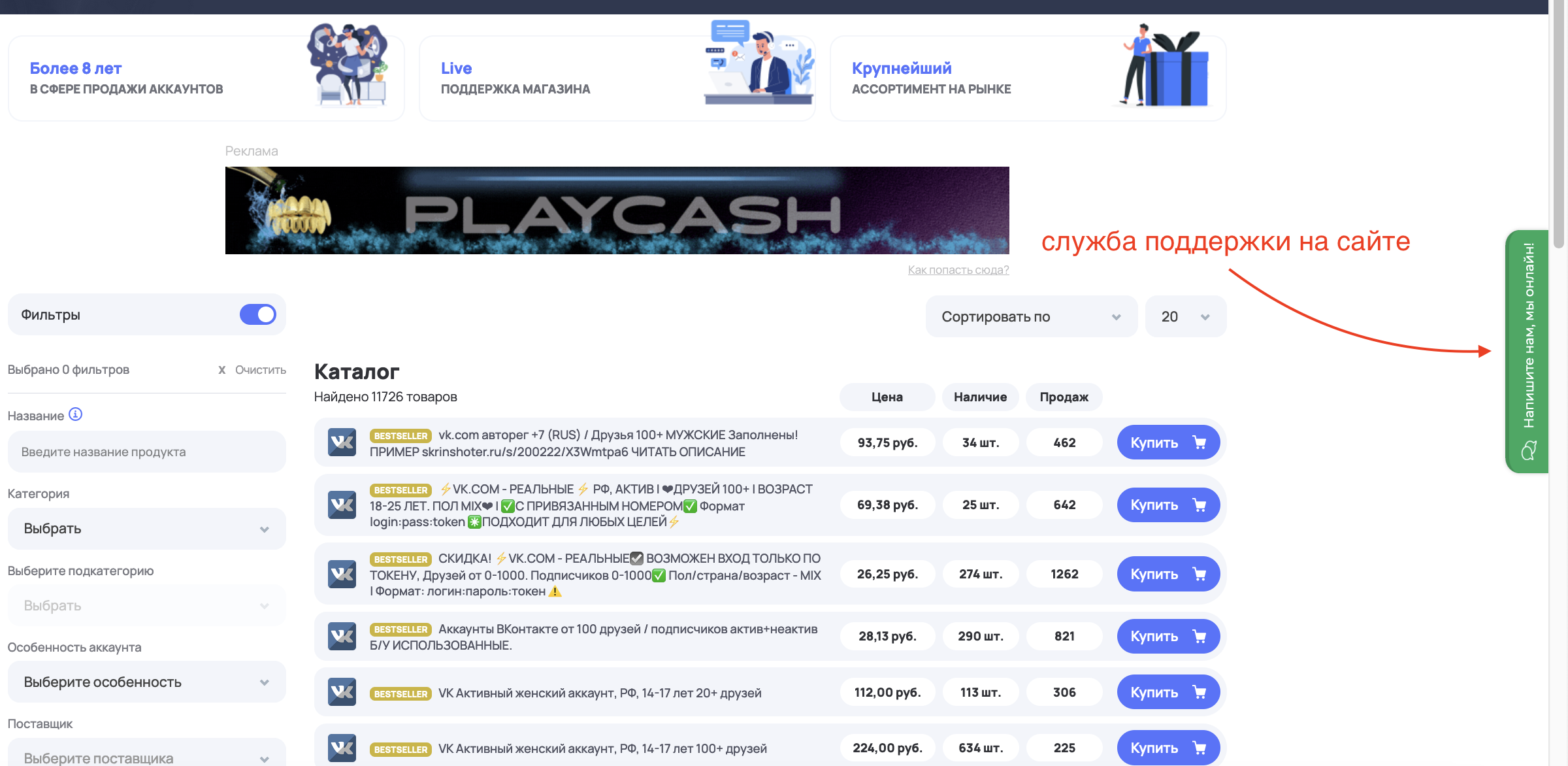The width and height of the screenshot is (1568, 766).
Task: Click VK icon of first catalog item
Action: pos(342,442)
